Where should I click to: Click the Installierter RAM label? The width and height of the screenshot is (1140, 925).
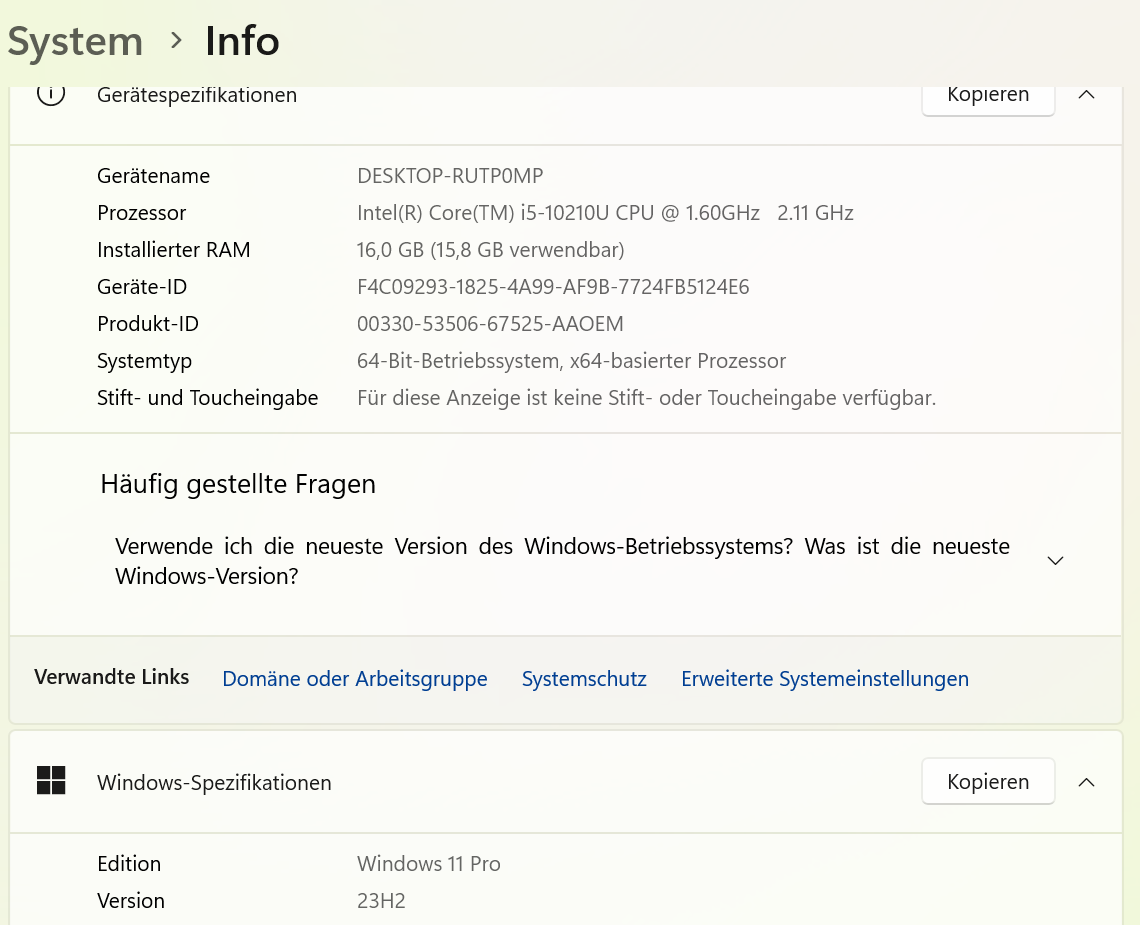[x=174, y=250]
